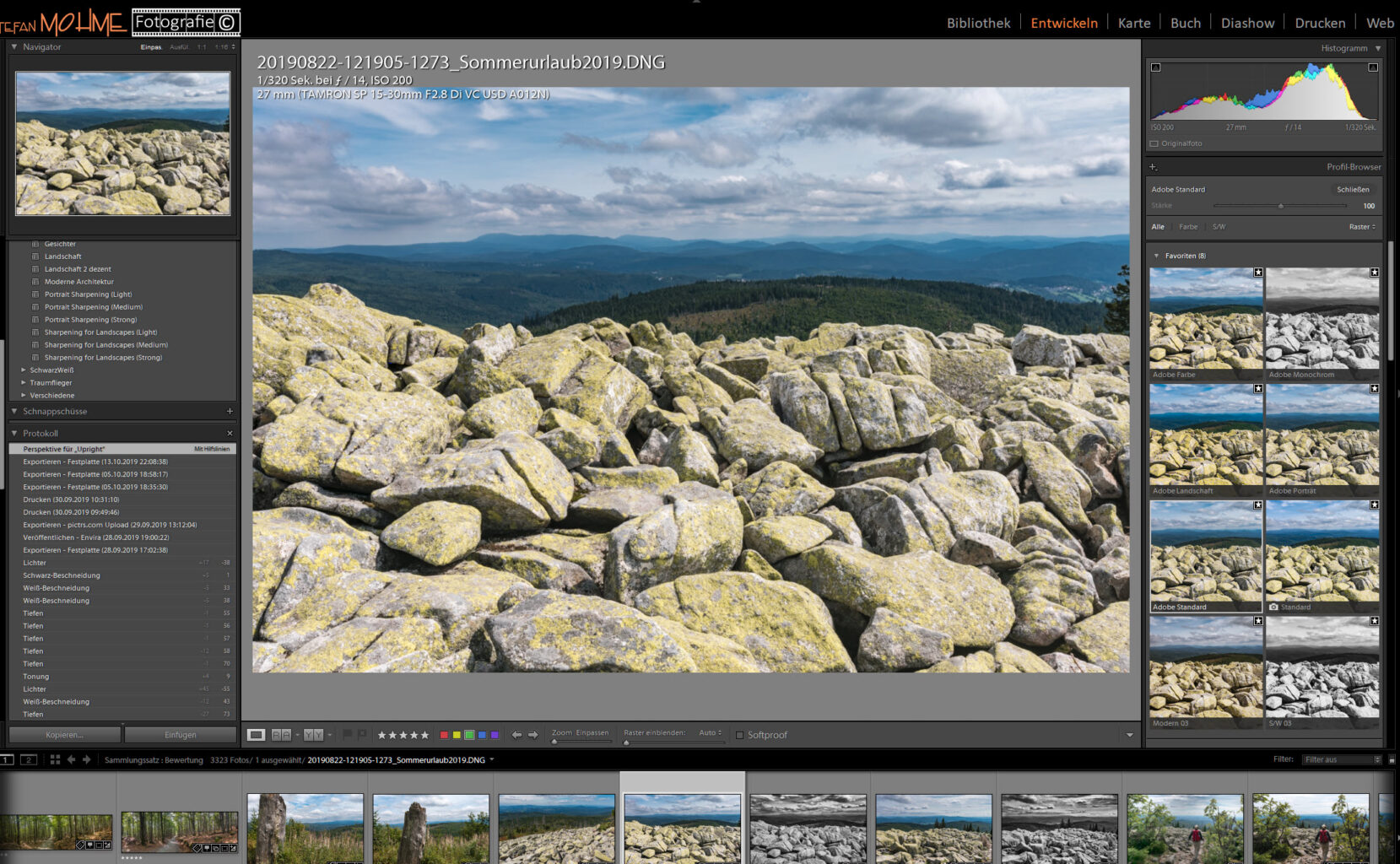Enable the Softproof checkbox
Viewport: 1400px width, 864px height.
point(740,735)
